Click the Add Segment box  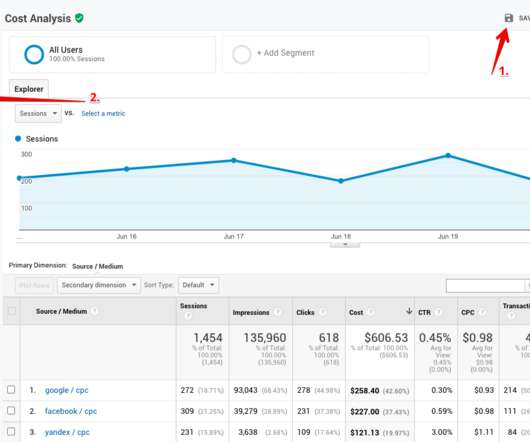[x=326, y=54]
